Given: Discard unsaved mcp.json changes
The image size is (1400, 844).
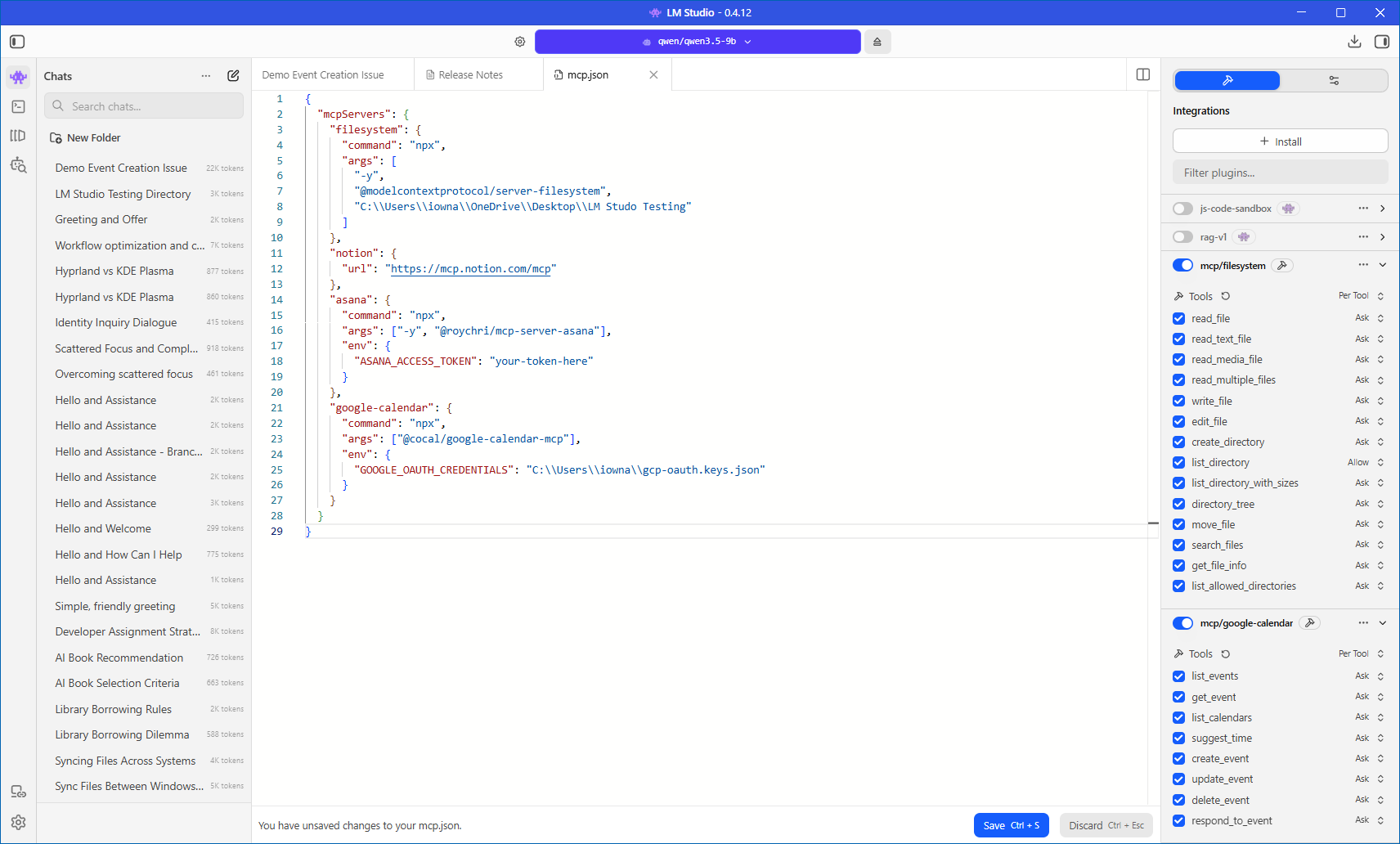Looking at the screenshot, I should pyautogui.click(x=1106, y=825).
